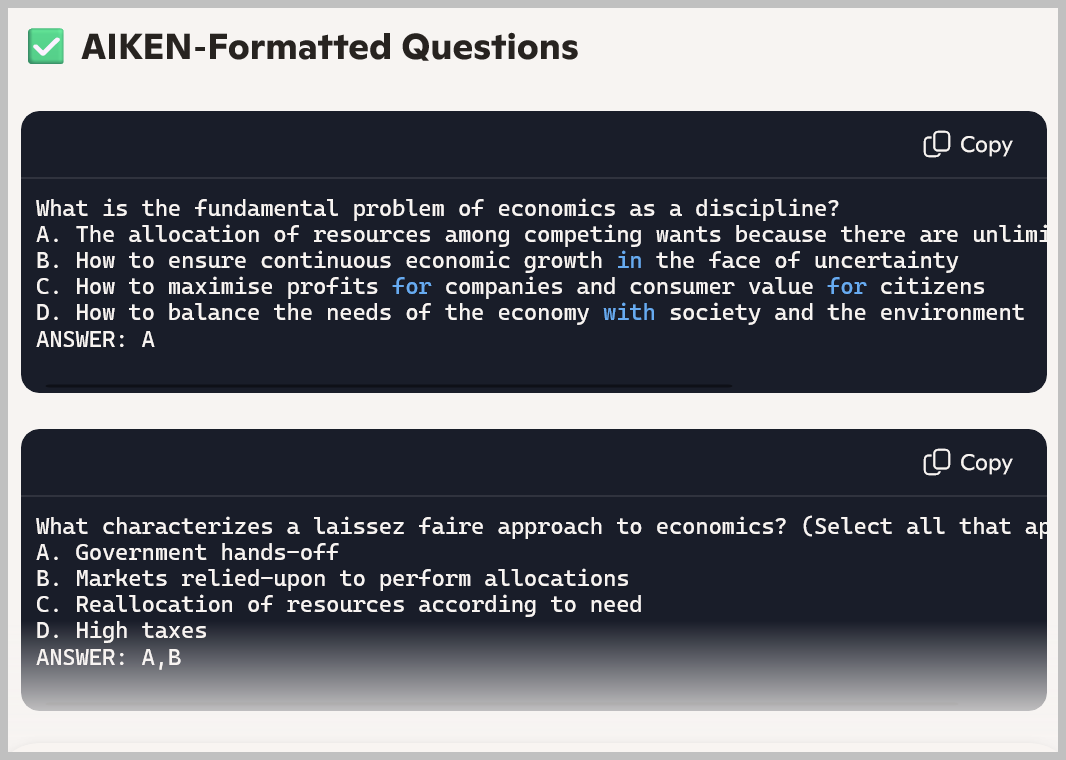Click the copy overlap icon in the laissez faire block header
1066x760 pixels.
tap(936, 462)
